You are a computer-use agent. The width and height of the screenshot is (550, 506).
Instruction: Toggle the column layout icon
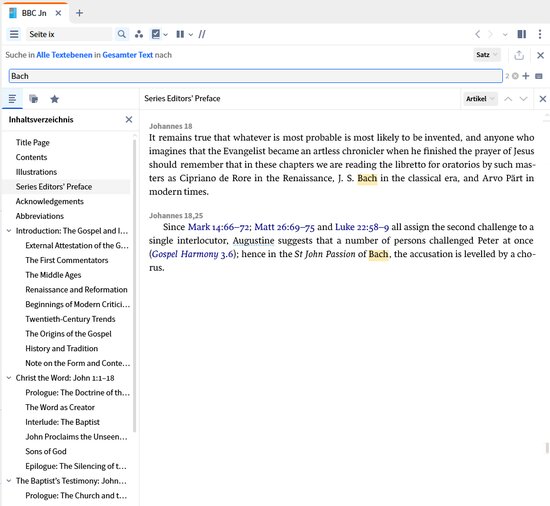pyautogui.click(x=180, y=34)
